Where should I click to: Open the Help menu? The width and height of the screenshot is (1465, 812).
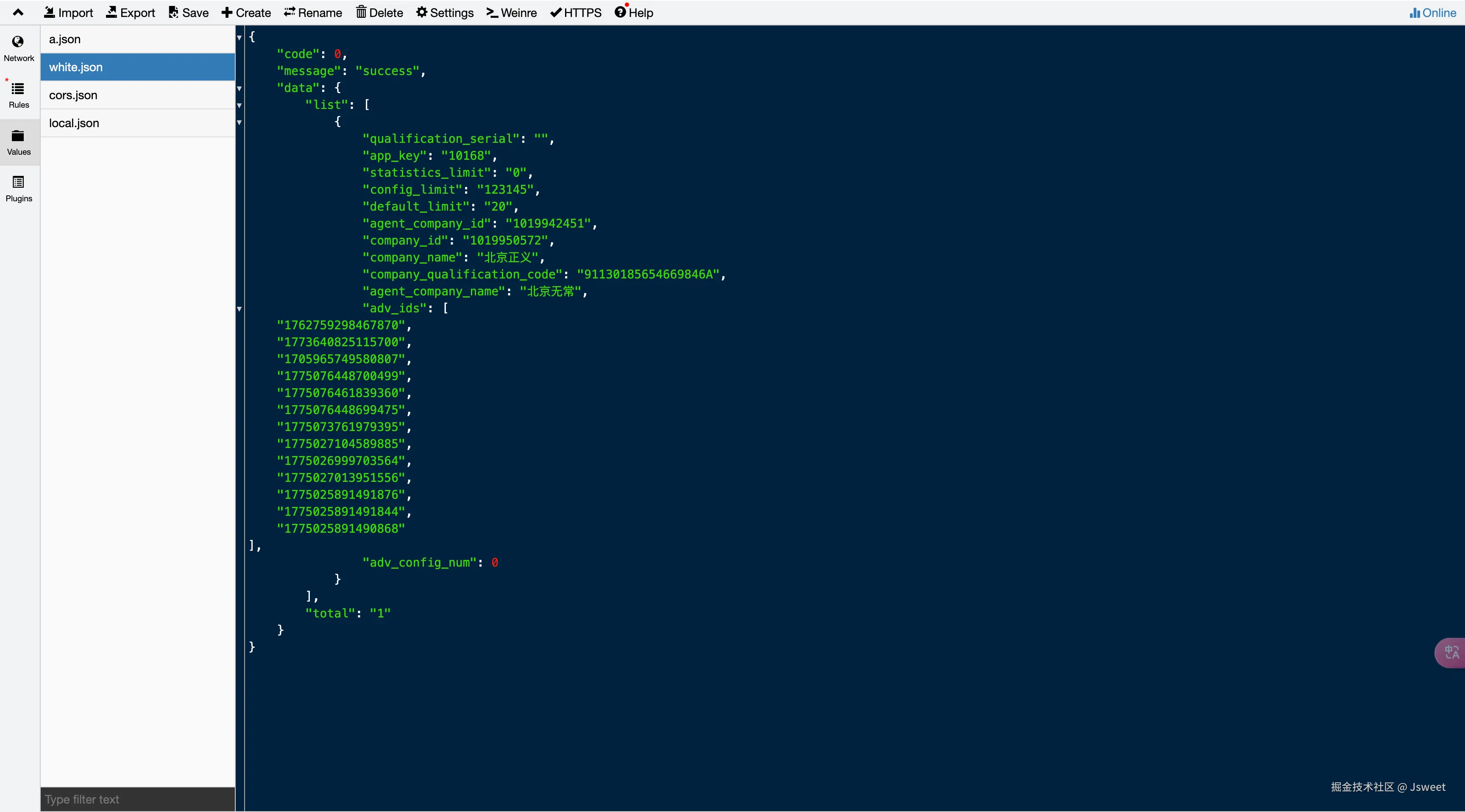click(x=634, y=13)
